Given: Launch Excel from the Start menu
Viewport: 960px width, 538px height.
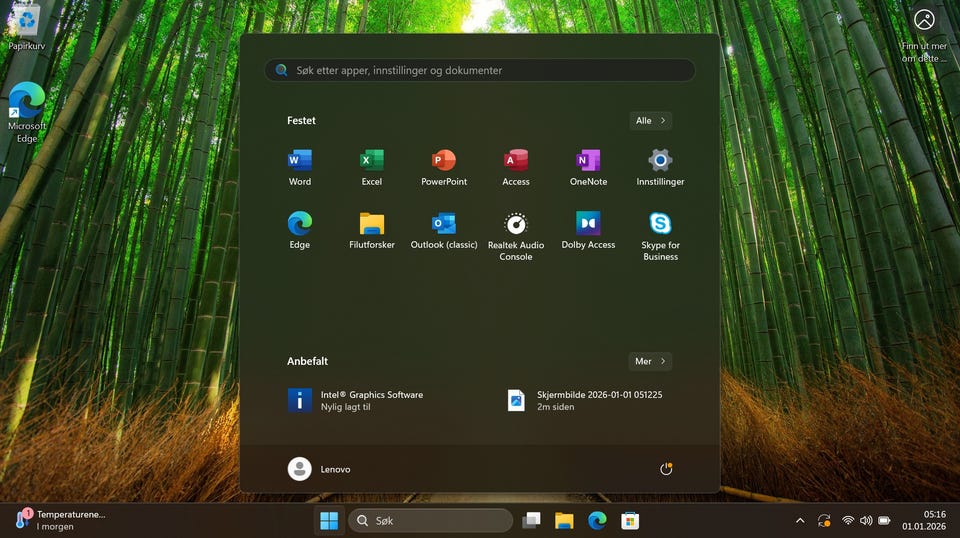Looking at the screenshot, I should [x=372, y=167].
